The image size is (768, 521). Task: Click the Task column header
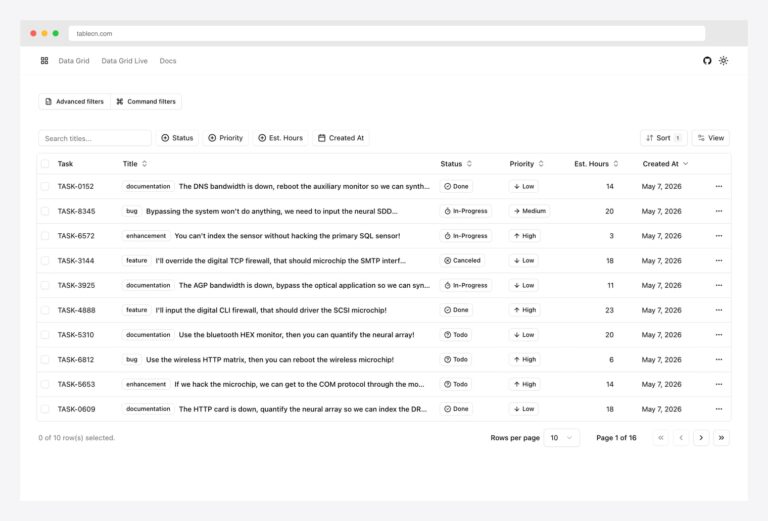[x=65, y=164]
